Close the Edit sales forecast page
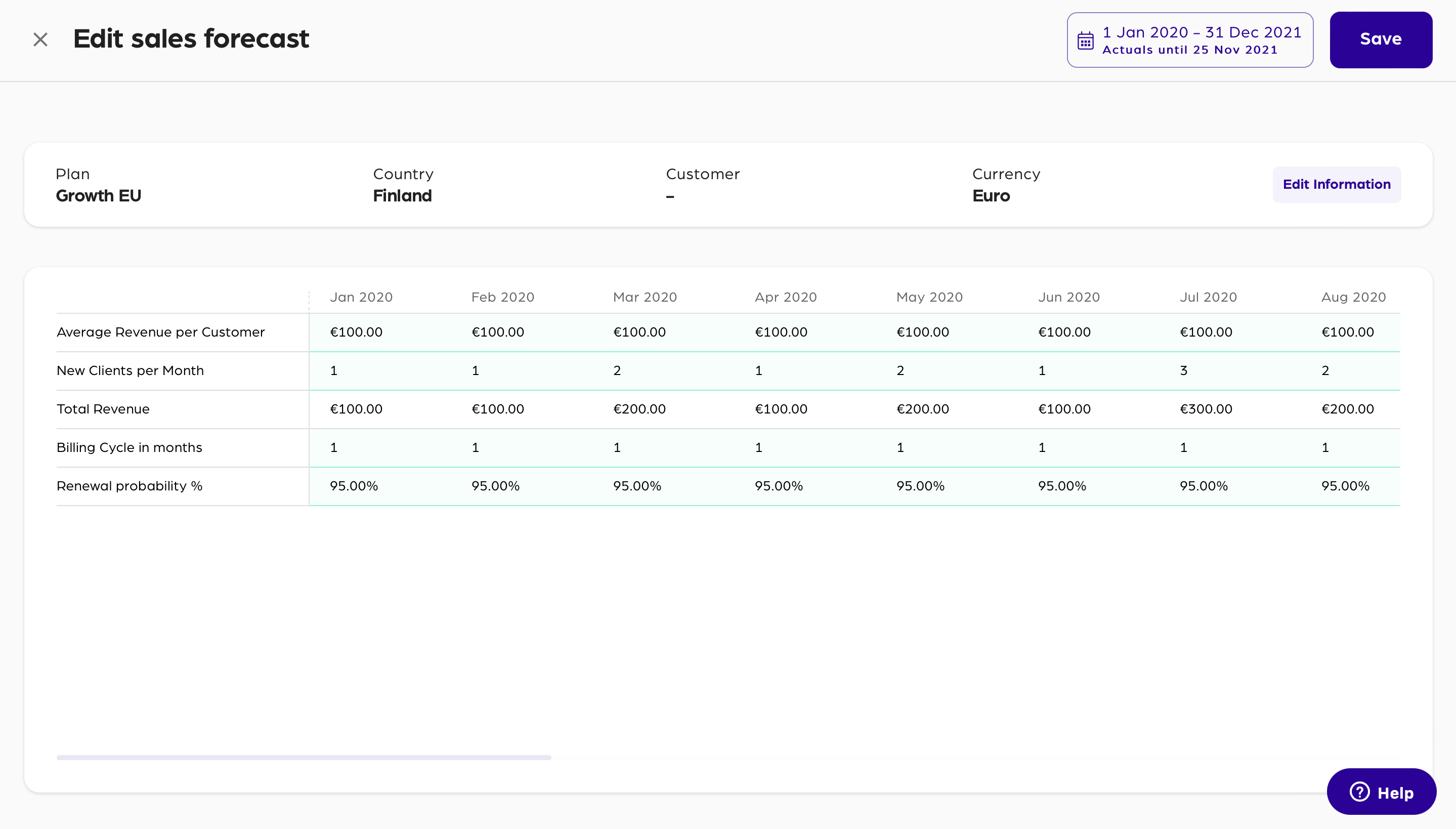 click(40, 39)
